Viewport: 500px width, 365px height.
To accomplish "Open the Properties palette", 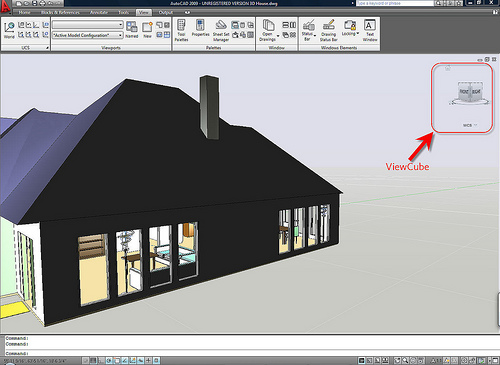I will click(x=200, y=28).
